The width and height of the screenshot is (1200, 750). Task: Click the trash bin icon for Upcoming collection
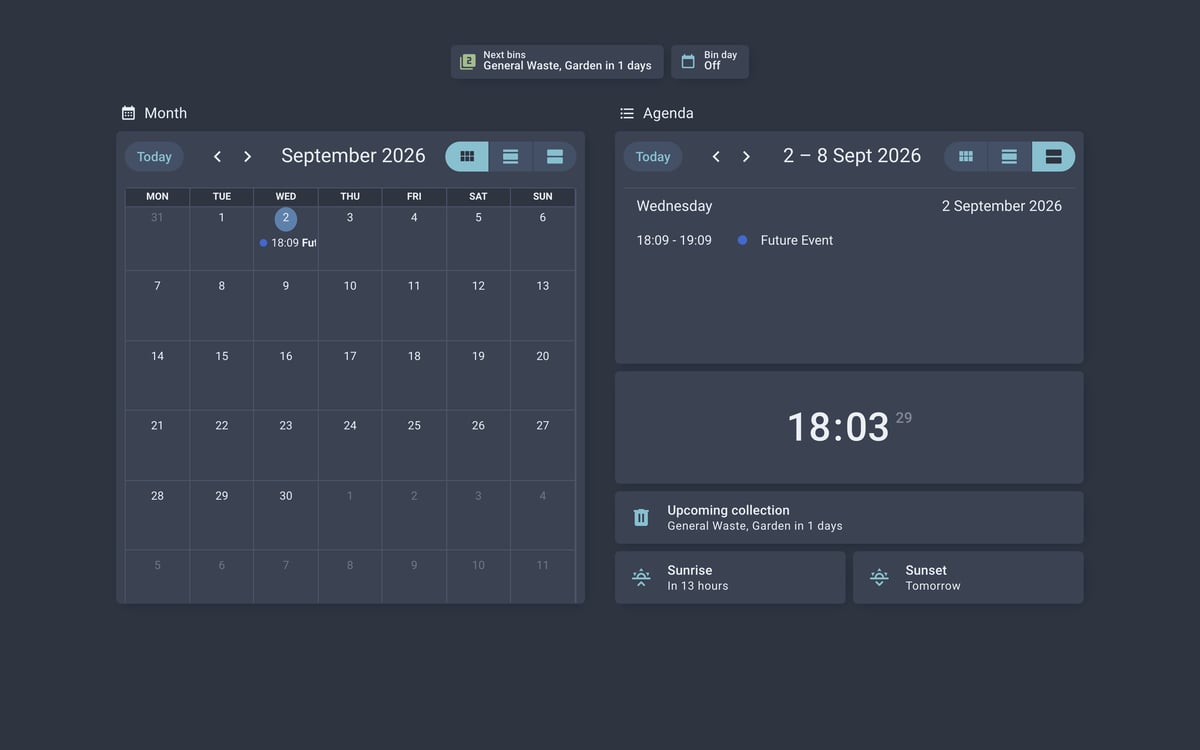click(641, 517)
